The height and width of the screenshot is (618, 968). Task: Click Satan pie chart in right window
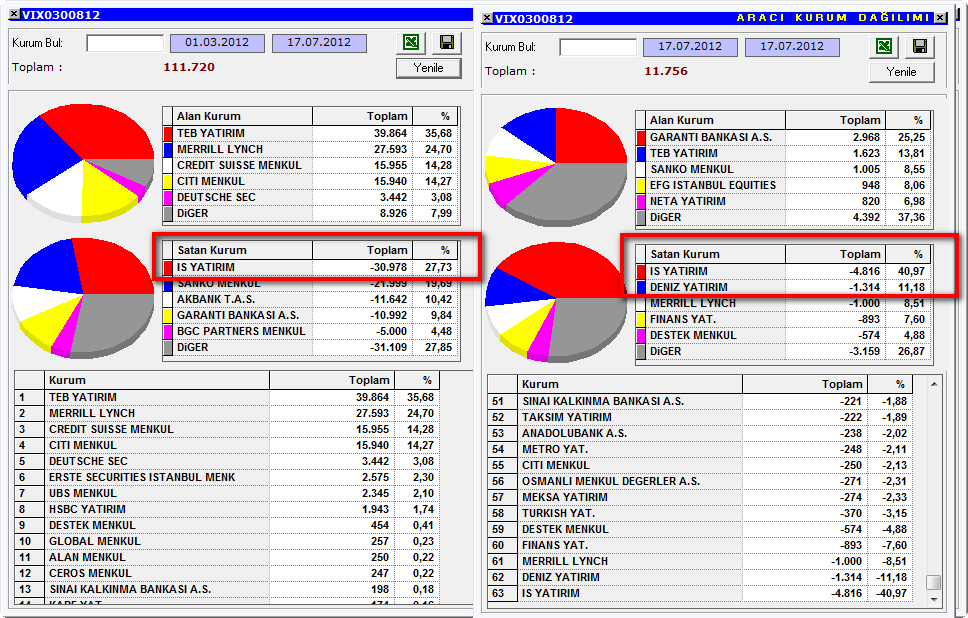556,301
